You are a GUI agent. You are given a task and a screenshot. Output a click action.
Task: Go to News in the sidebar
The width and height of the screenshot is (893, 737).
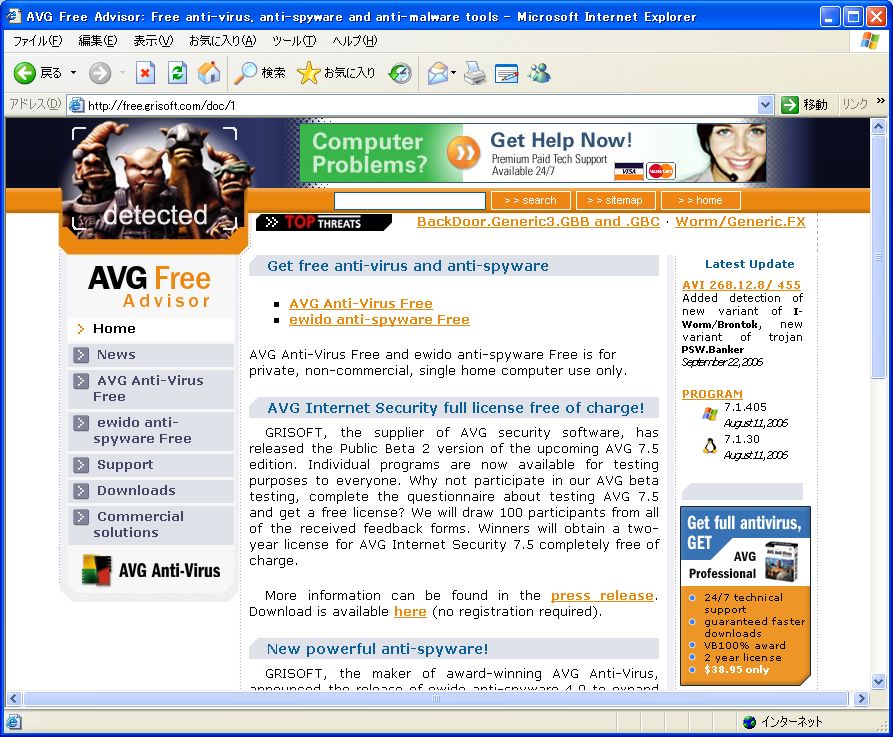coord(151,355)
